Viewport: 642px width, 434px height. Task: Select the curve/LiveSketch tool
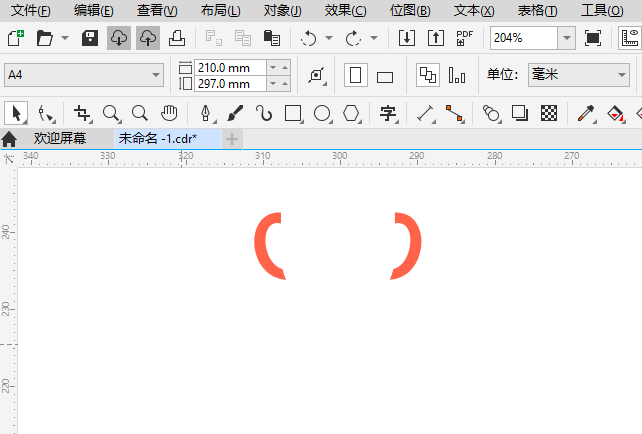click(x=264, y=113)
